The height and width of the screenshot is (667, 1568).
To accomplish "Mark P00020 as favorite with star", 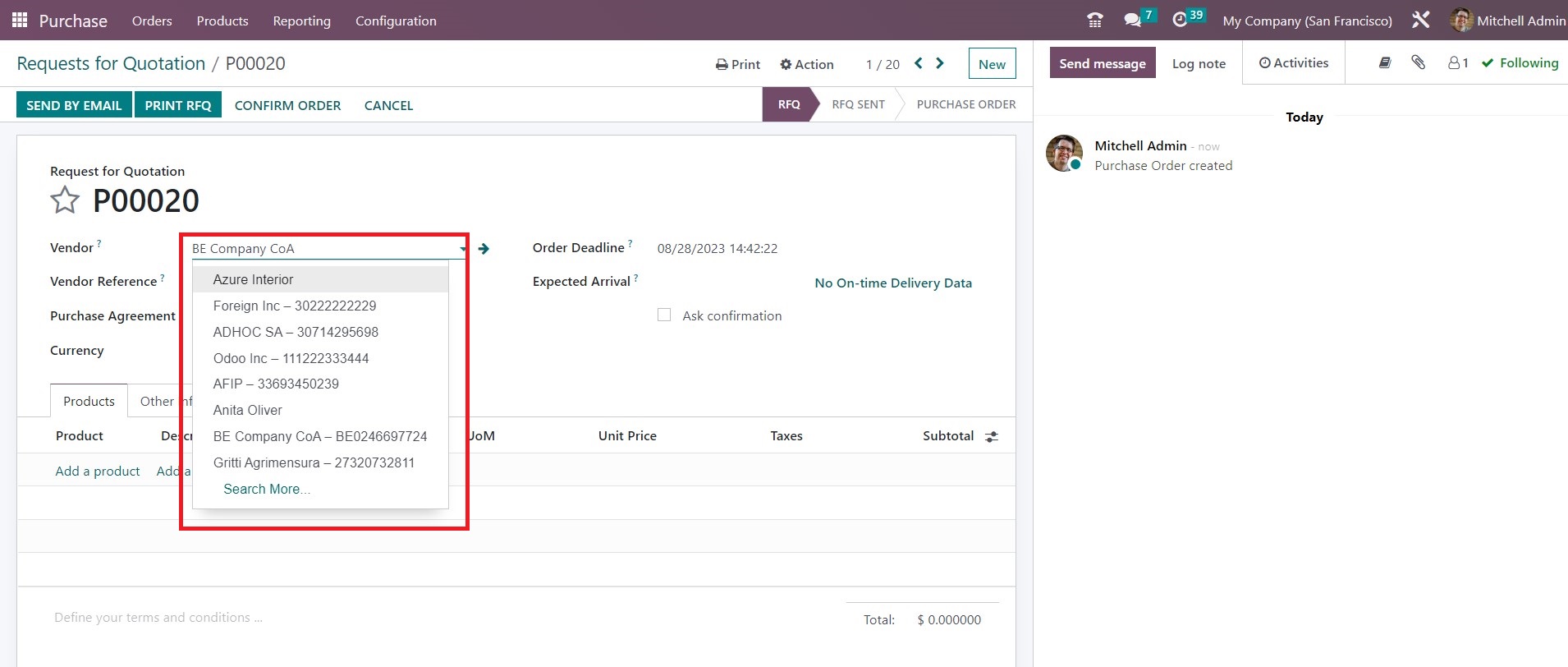I will pyautogui.click(x=65, y=200).
